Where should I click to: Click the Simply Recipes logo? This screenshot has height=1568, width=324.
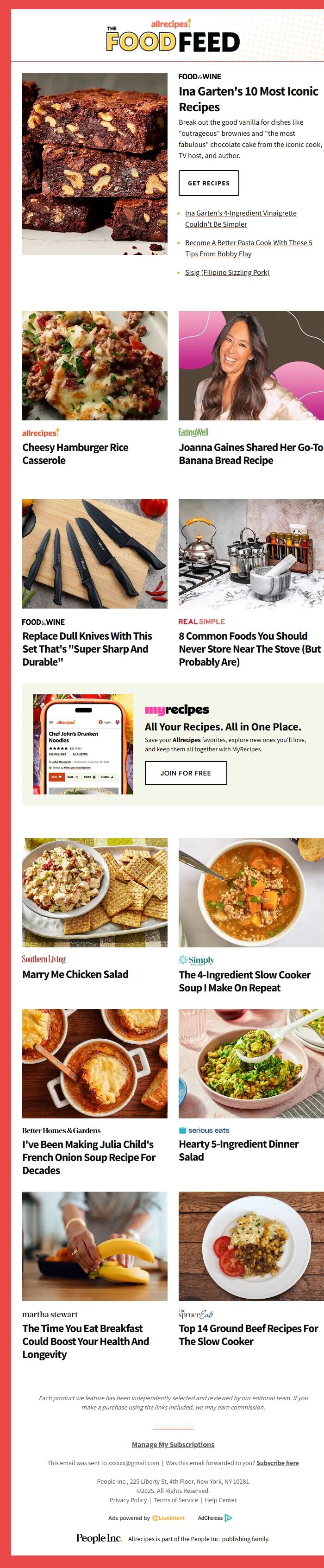[x=196, y=960]
